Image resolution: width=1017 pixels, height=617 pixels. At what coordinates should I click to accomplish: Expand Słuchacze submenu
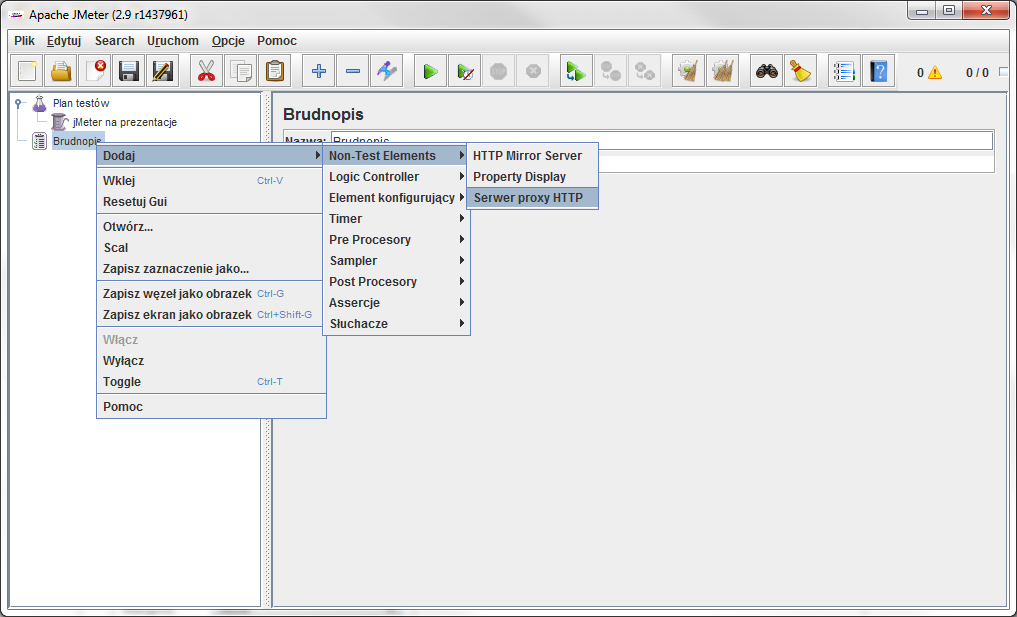[396, 324]
